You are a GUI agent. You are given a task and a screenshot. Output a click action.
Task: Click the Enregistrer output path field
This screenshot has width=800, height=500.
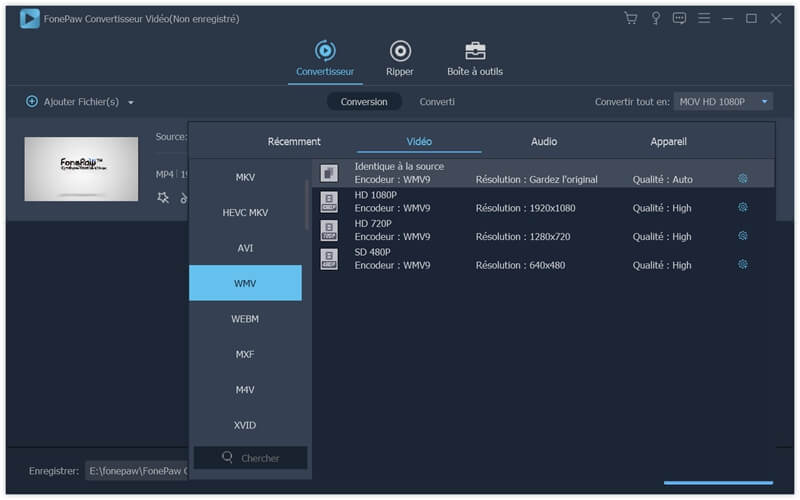(136, 471)
